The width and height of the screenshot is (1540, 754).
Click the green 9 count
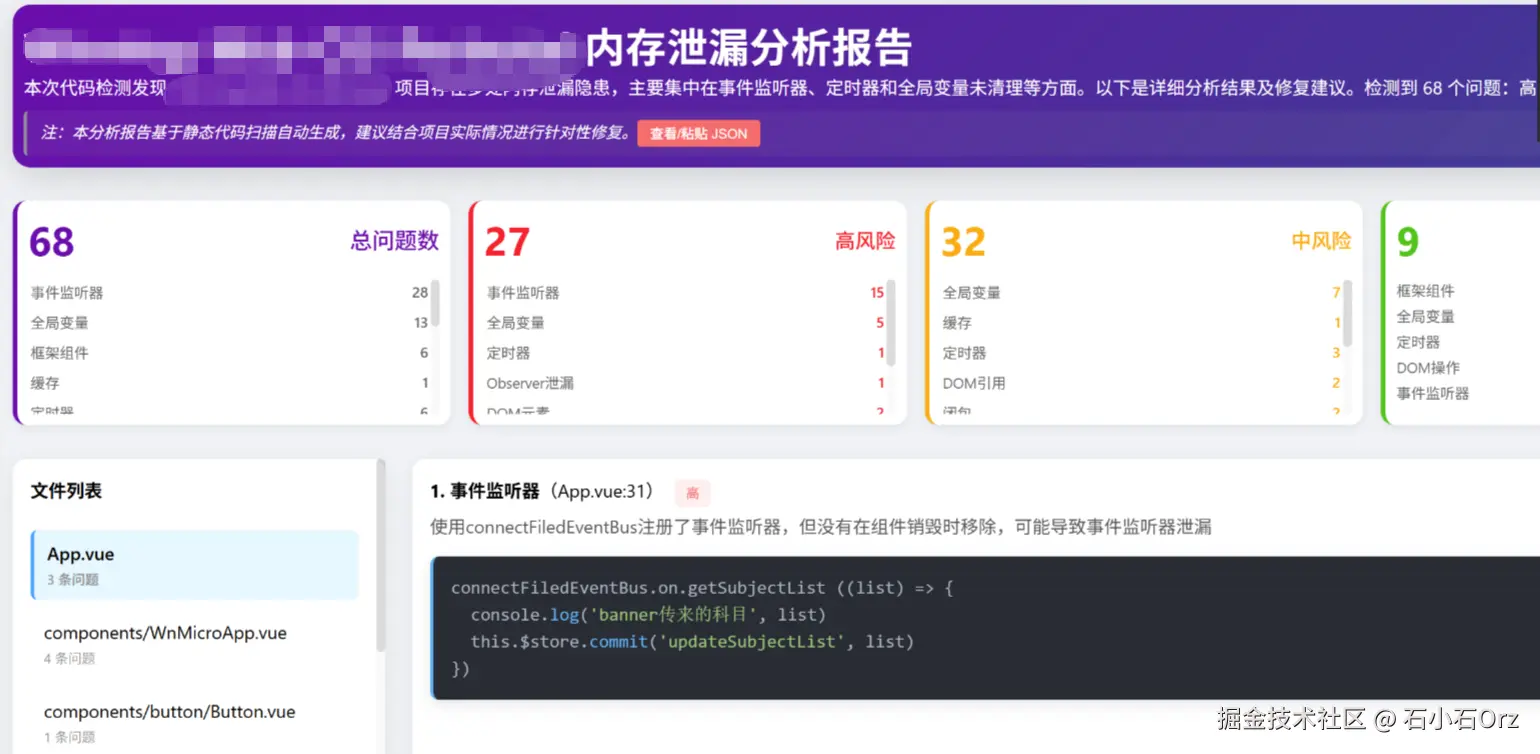click(x=1408, y=241)
